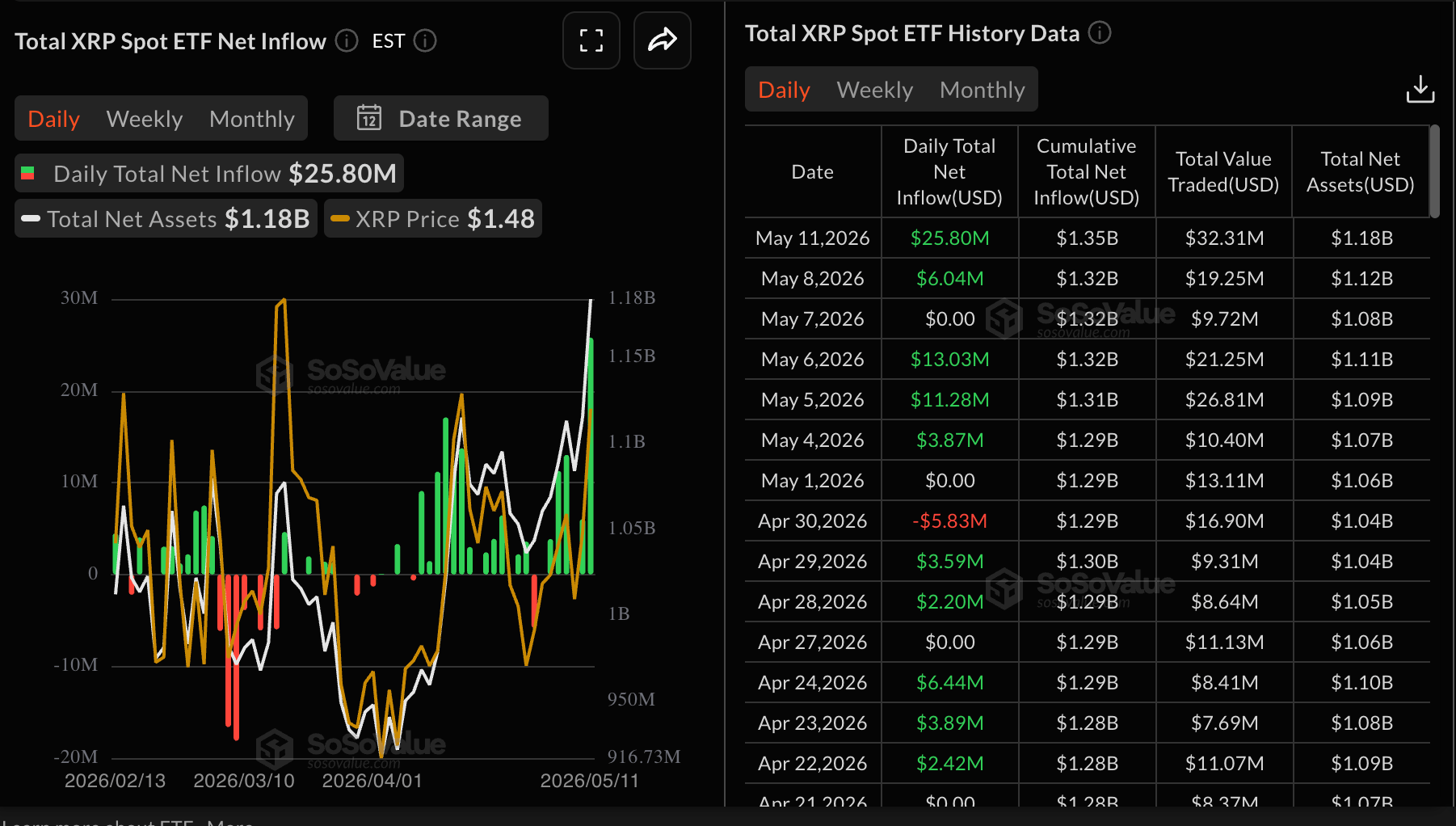Share the net inflow chart

[x=662, y=40]
